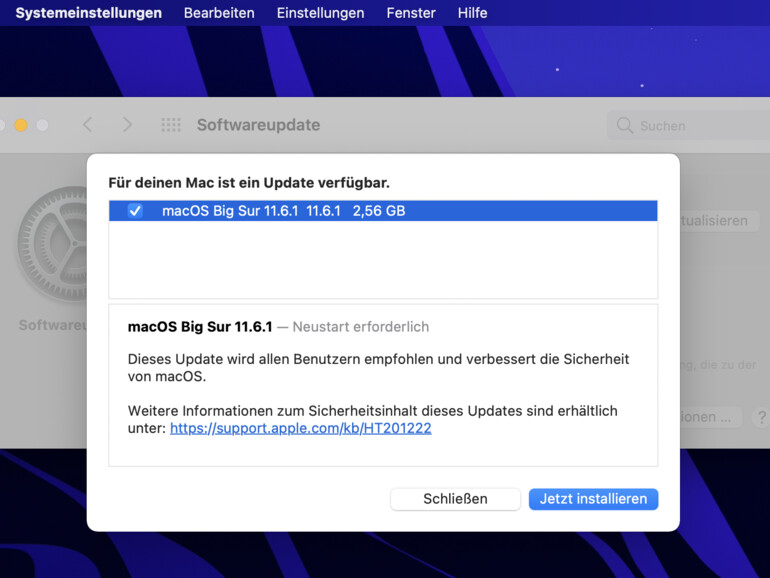Click the back arrow in Softwareupdate toolbar
Image resolution: width=770 pixels, height=578 pixels.
coord(88,125)
